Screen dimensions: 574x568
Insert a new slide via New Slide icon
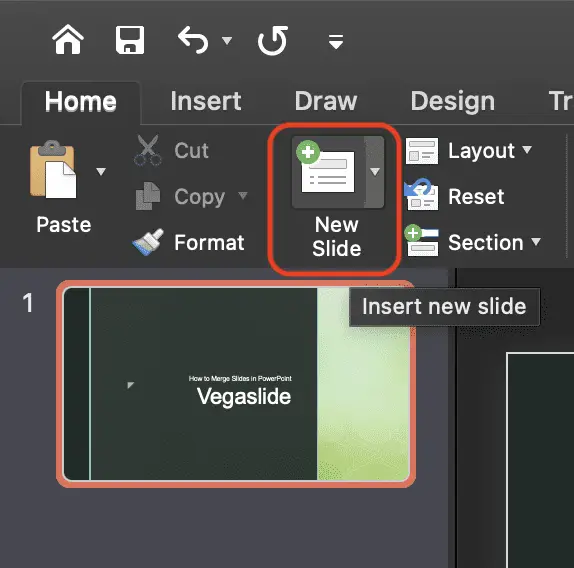point(328,171)
